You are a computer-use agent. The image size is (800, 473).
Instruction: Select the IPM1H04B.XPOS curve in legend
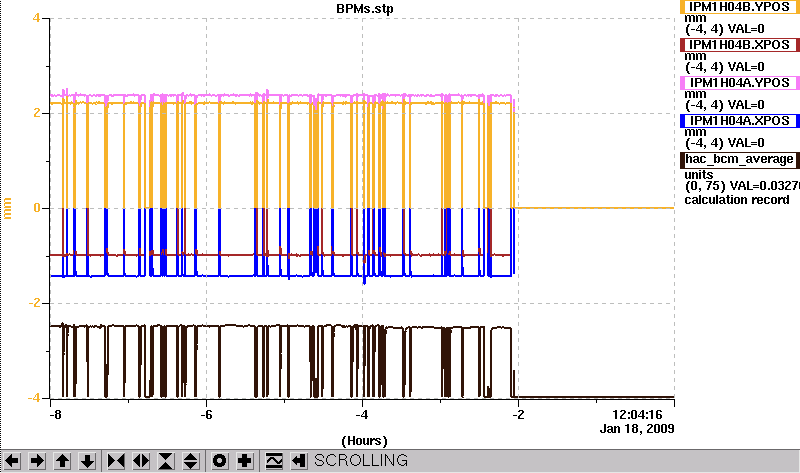pyautogui.click(x=739, y=45)
